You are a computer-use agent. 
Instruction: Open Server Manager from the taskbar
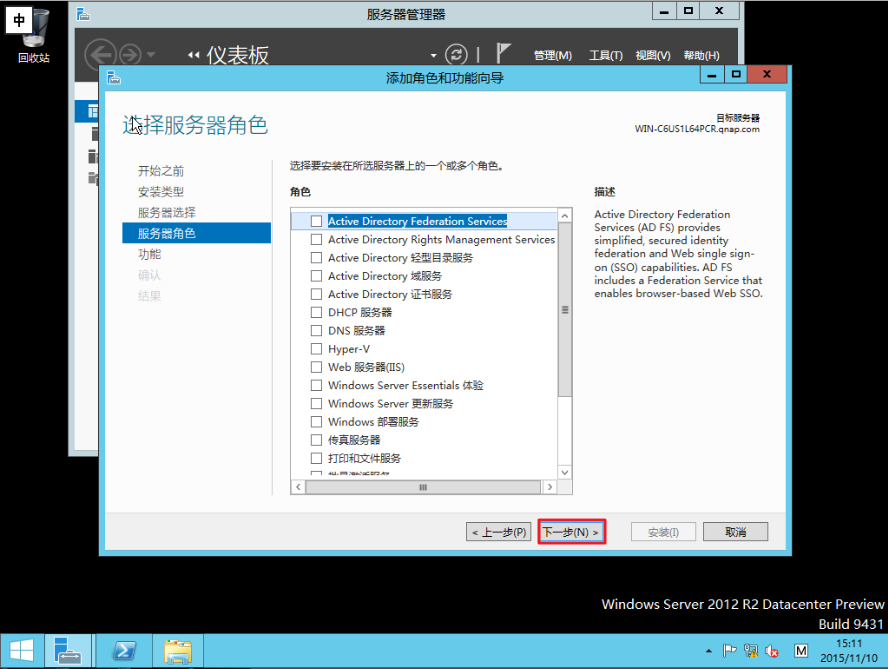click(68, 650)
